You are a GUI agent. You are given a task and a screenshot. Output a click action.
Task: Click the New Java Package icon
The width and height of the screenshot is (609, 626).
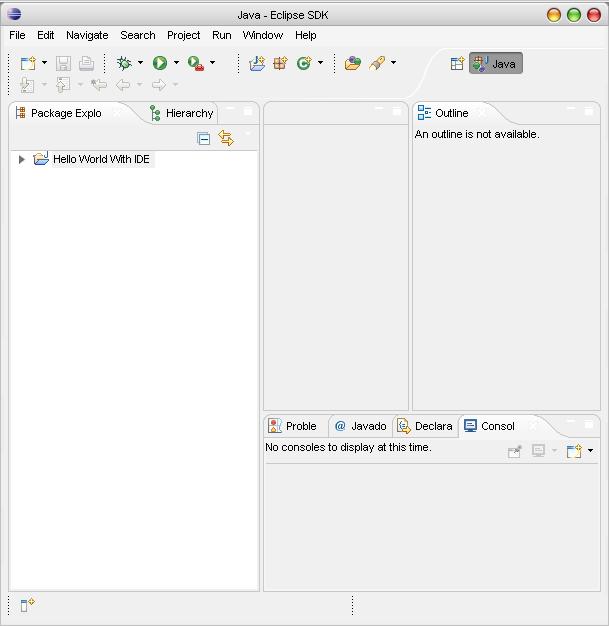(280, 63)
